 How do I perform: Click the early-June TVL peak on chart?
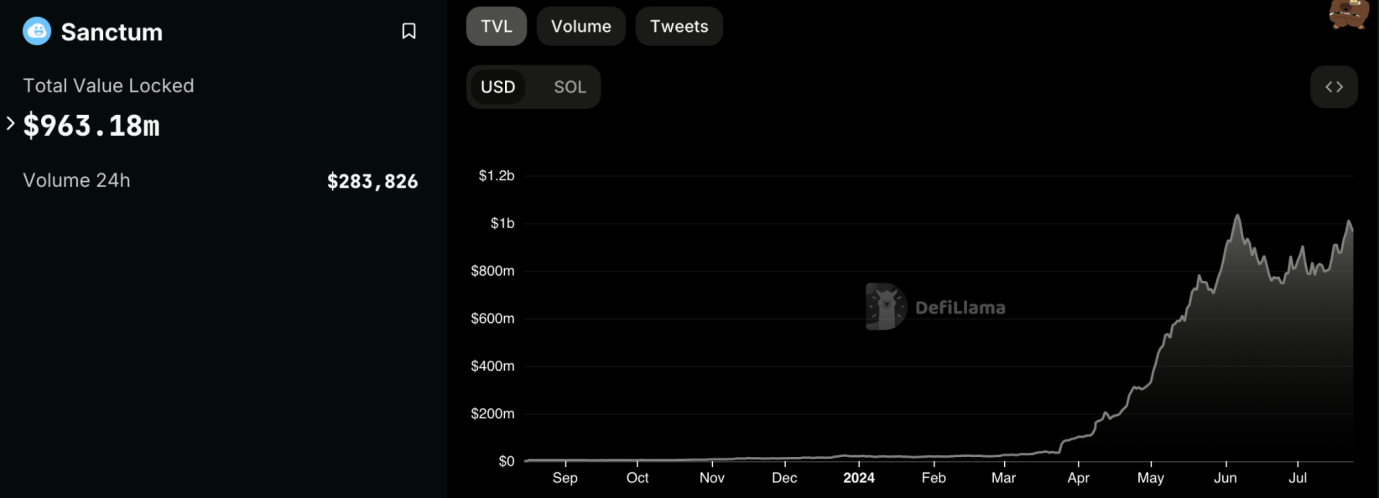1238,216
